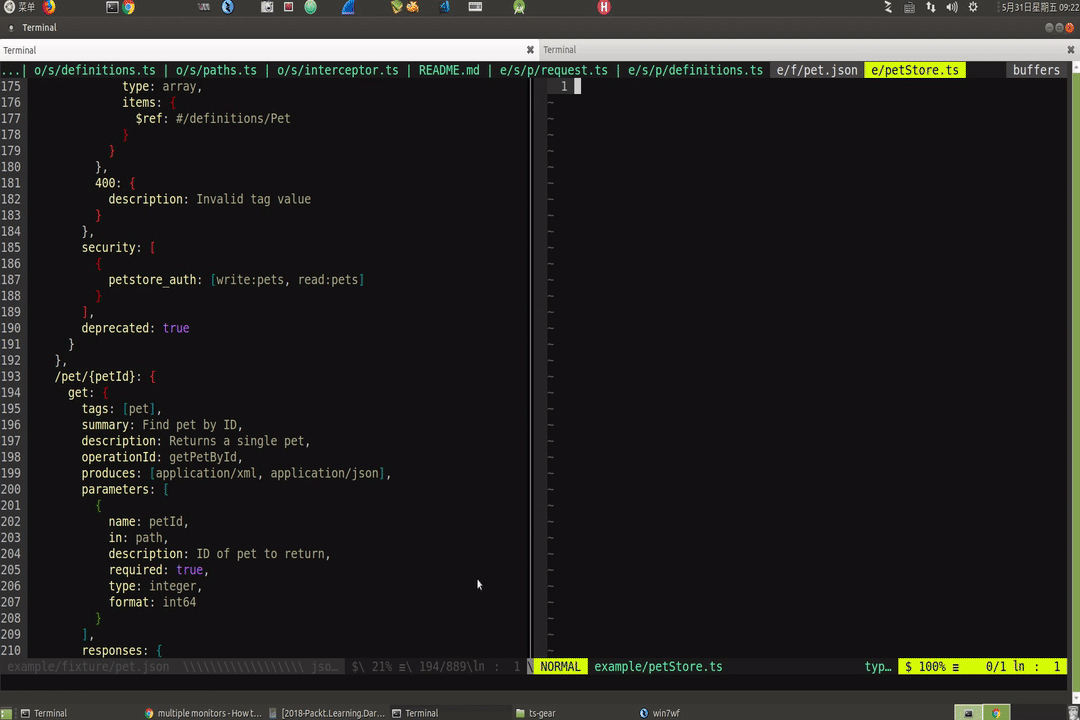Open the win7wf window in taskbar
1080x720 pixels.
[659, 713]
